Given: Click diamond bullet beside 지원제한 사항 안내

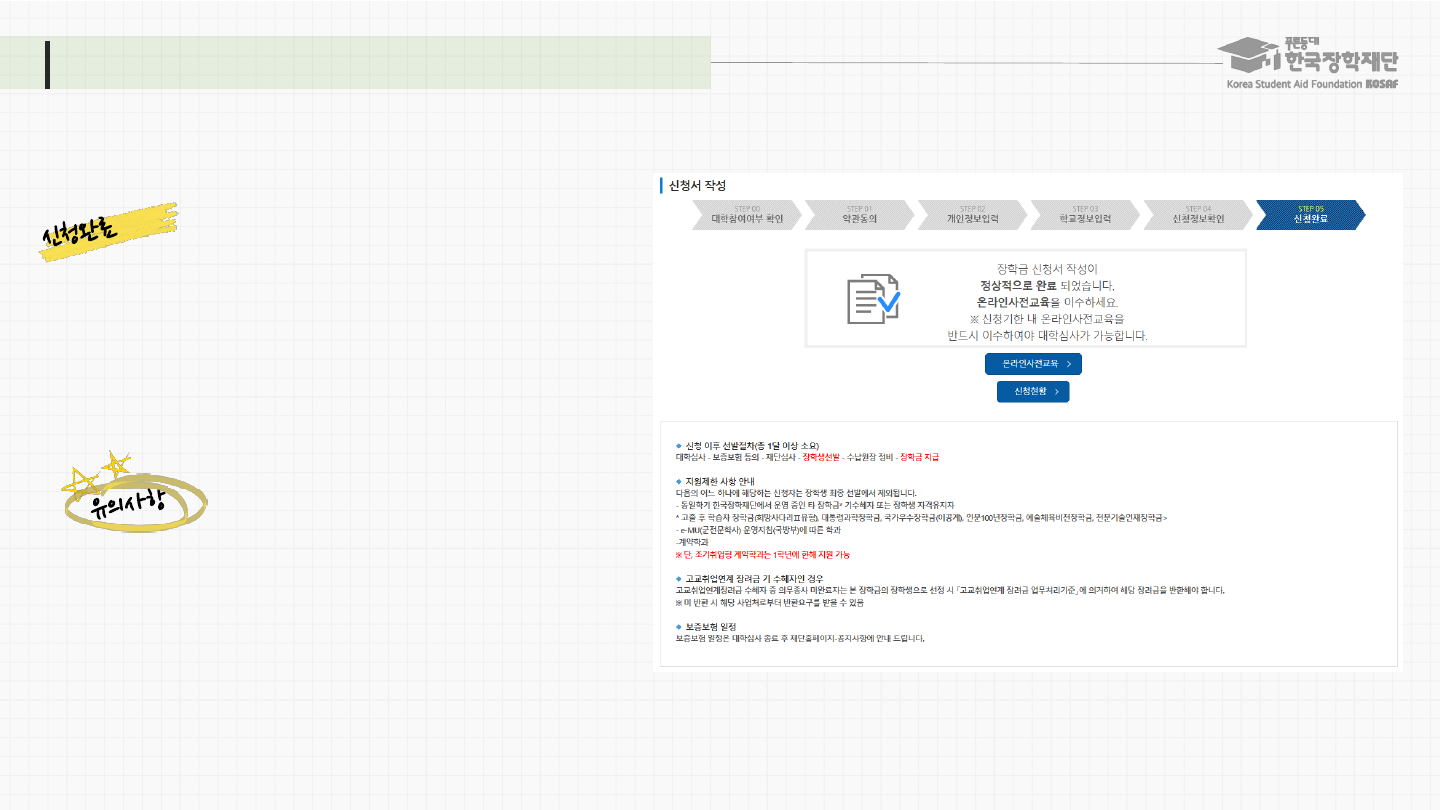Looking at the screenshot, I should click(678, 481).
